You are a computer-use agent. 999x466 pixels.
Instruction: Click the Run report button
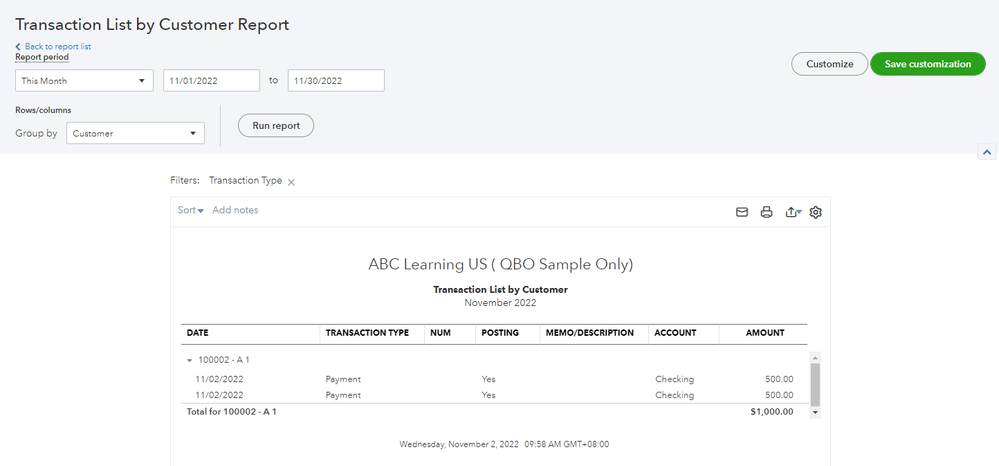[275, 125]
